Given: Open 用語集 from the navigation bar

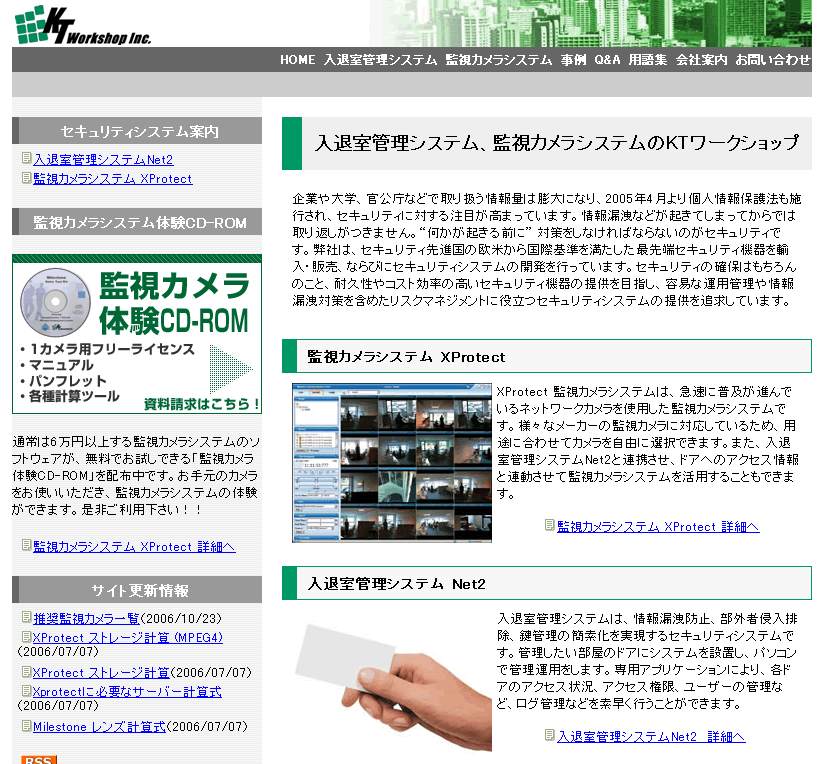Looking at the screenshot, I should (647, 60).
